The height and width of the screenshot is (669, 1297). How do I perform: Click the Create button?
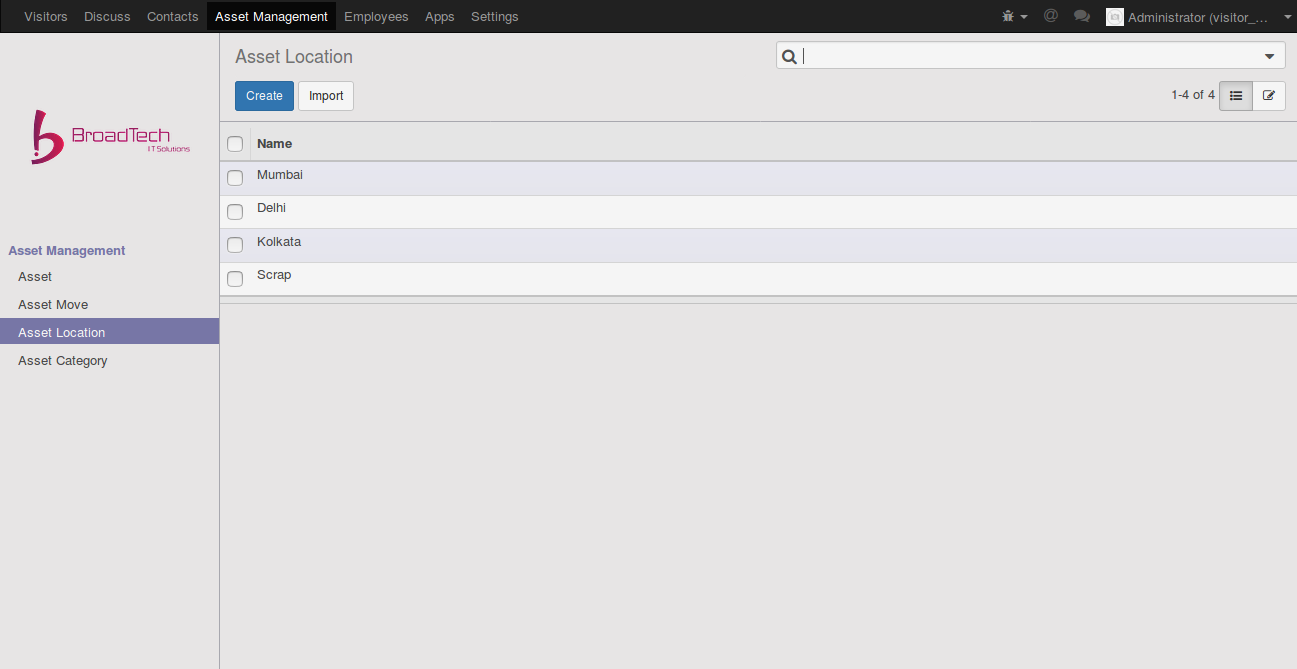tap(264, 96)
